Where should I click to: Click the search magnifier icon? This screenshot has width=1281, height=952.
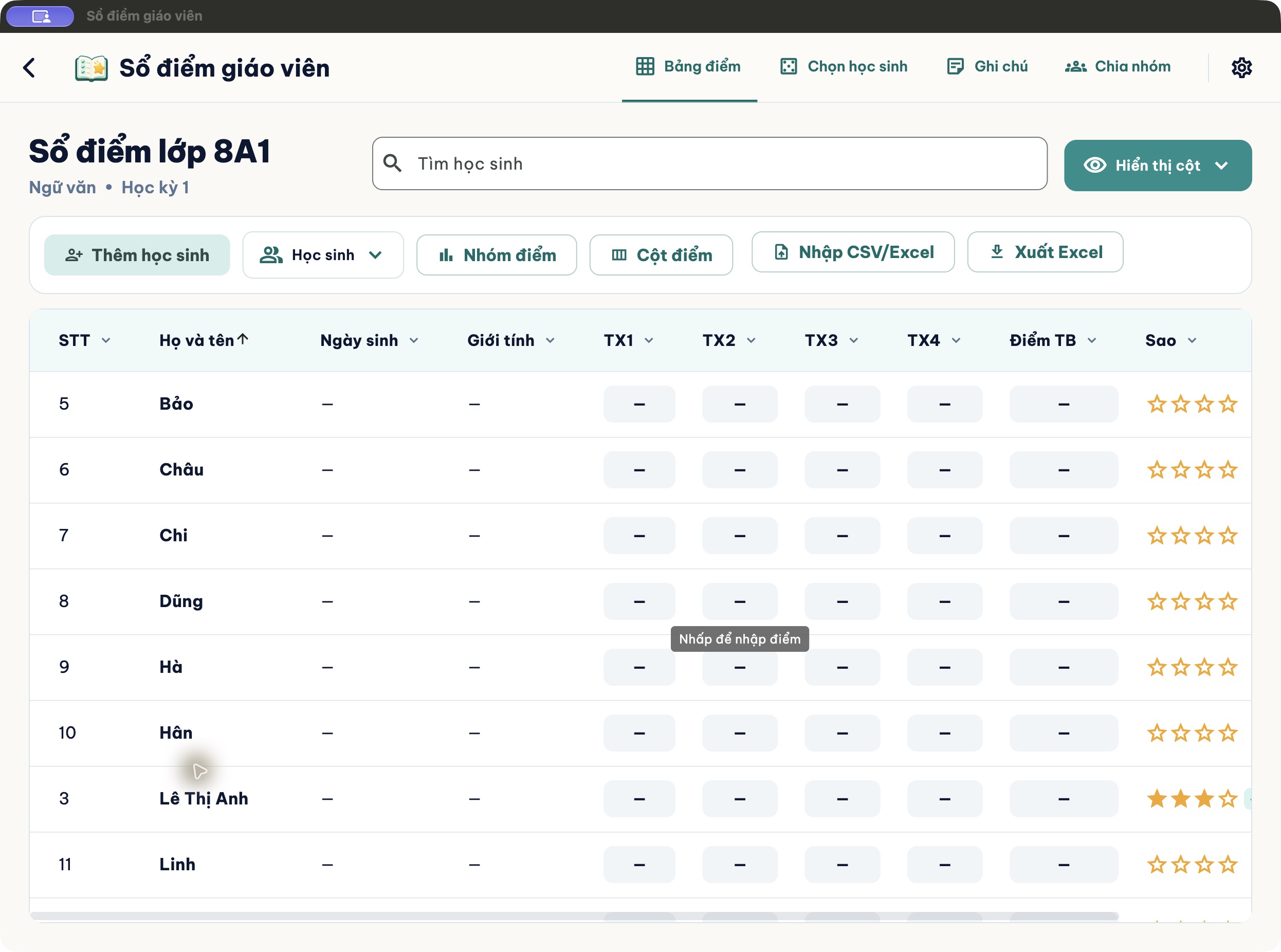[x=392, y=163]
